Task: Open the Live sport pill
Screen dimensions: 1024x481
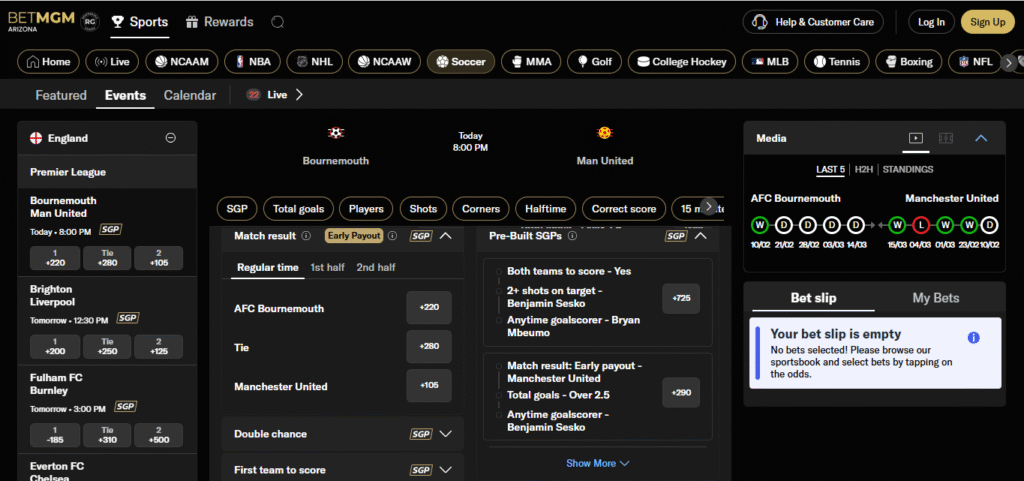Action: click(112, 62)
